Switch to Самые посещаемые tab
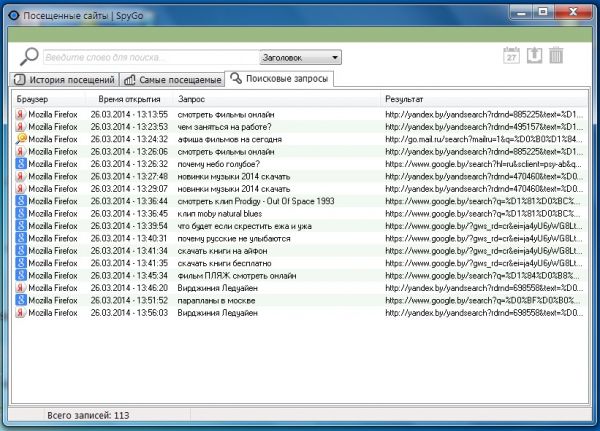The image size is (600, 431). click(172, 80)
